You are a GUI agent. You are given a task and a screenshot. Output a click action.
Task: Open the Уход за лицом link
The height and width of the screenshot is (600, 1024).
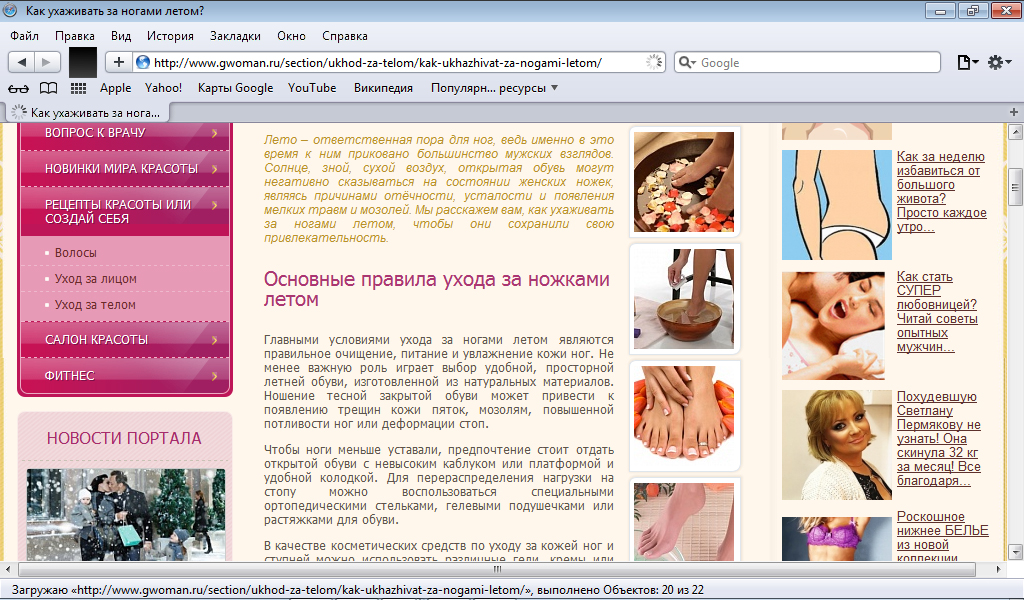pos(95,279)
